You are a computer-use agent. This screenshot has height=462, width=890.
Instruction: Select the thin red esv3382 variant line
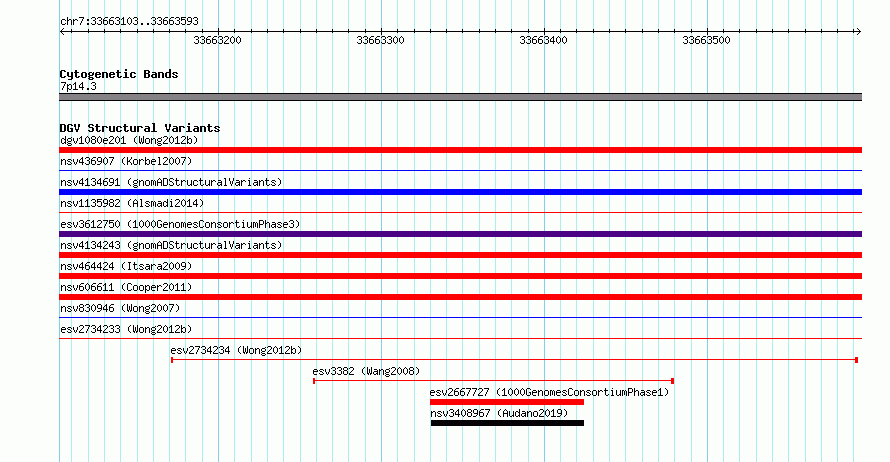click(493, 381)
